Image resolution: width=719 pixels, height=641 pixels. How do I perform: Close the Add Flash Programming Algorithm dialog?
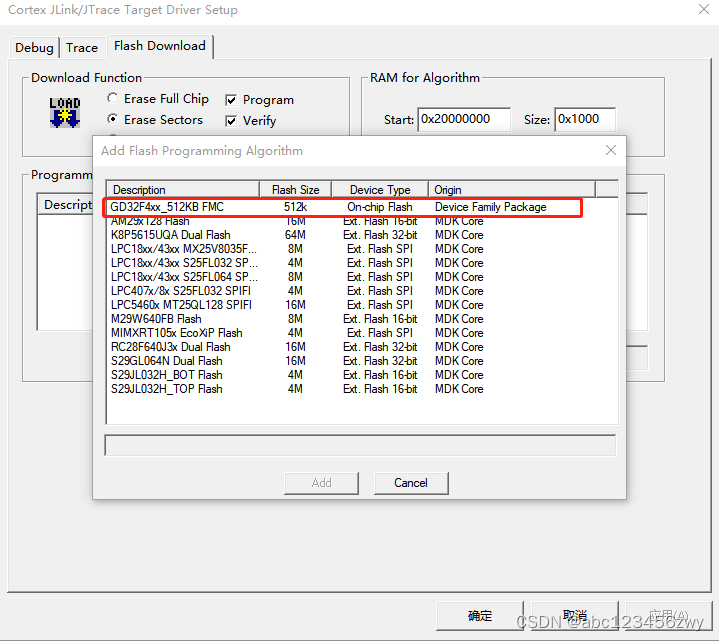(610, 150)
